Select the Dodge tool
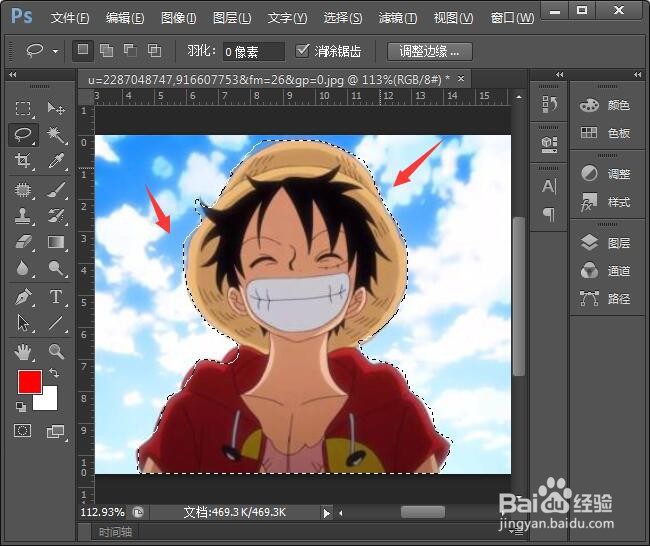 click(x=56, y=268)
